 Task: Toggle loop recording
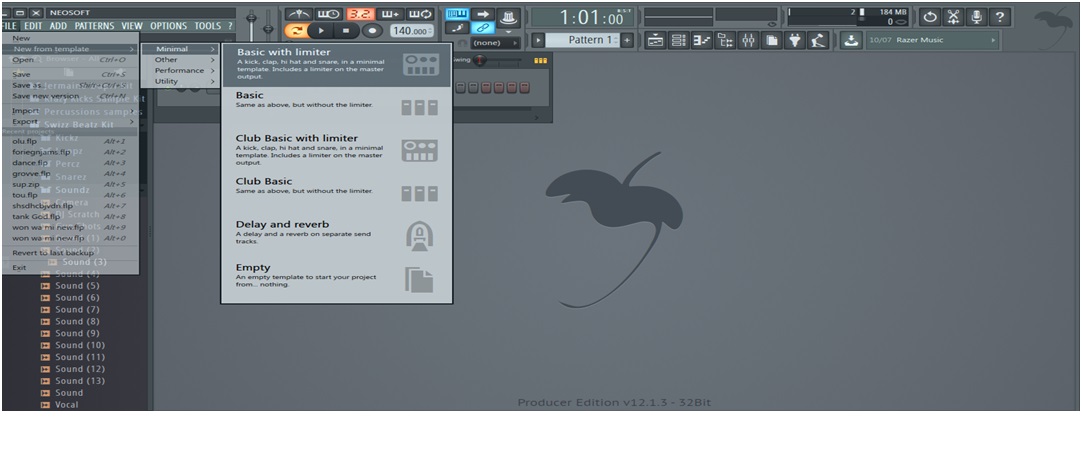420,14
